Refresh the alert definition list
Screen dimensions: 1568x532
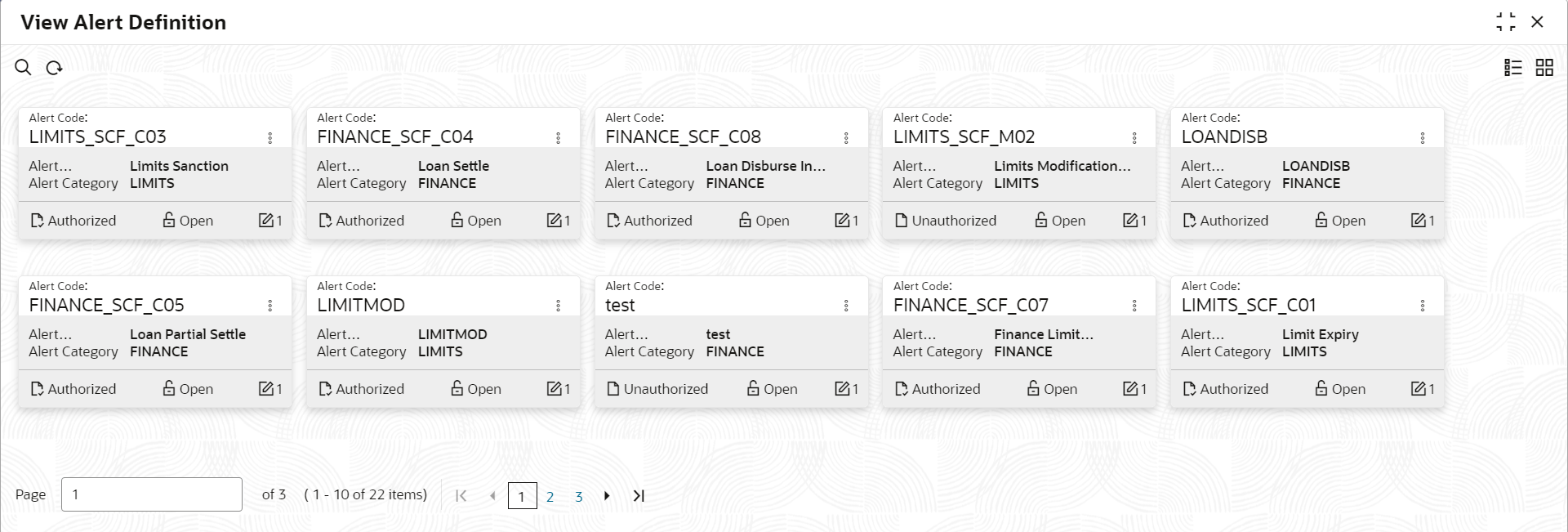[54, 68]
